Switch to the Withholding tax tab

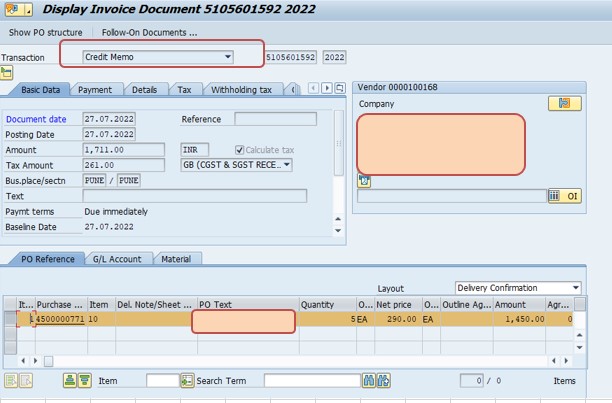pos(241,90)
